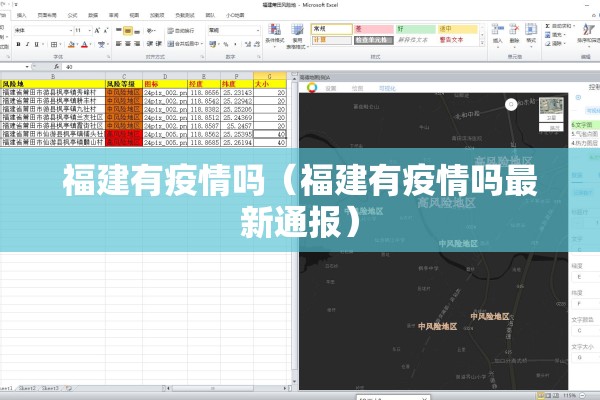Image resolution: width=600 pixels, height=400 pixels.
Task: Apply the Check Cell gray style
Action: point(373,40)
